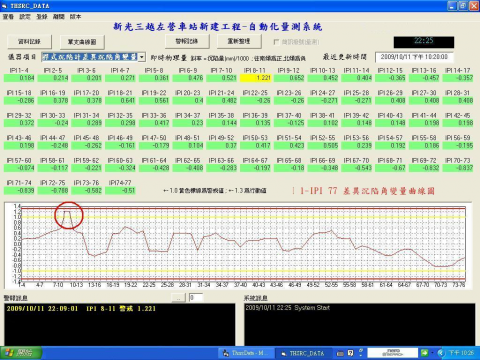Screen dimensions: 480x360
Task: Select the IPI 34-37 value 0.23
Action: (188, 123)
